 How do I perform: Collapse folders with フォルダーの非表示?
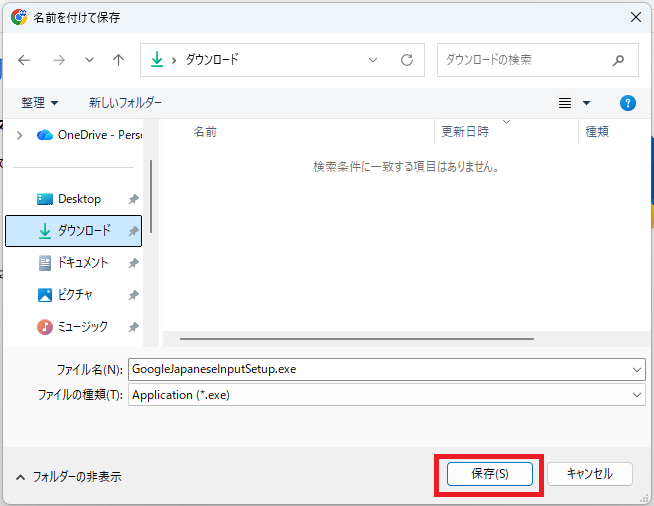pos(69,477)
